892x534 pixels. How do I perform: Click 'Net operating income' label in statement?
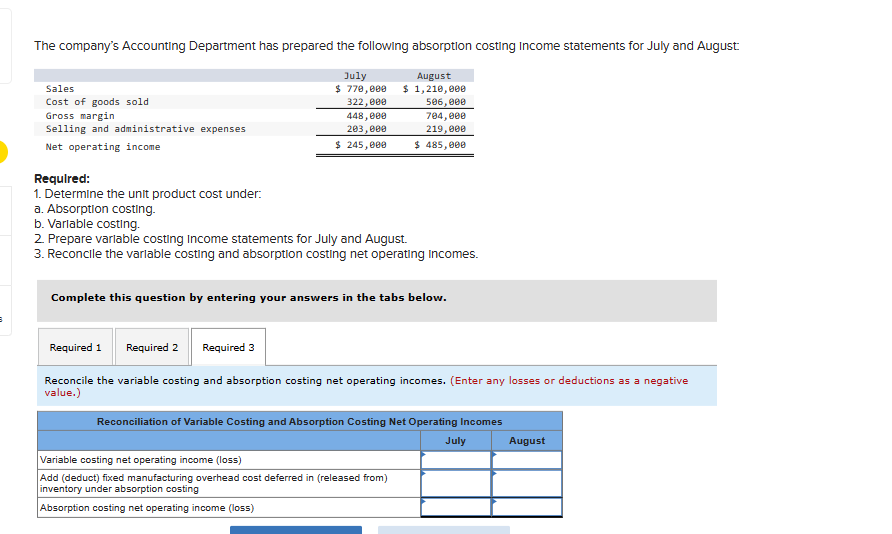coord(103,147)
